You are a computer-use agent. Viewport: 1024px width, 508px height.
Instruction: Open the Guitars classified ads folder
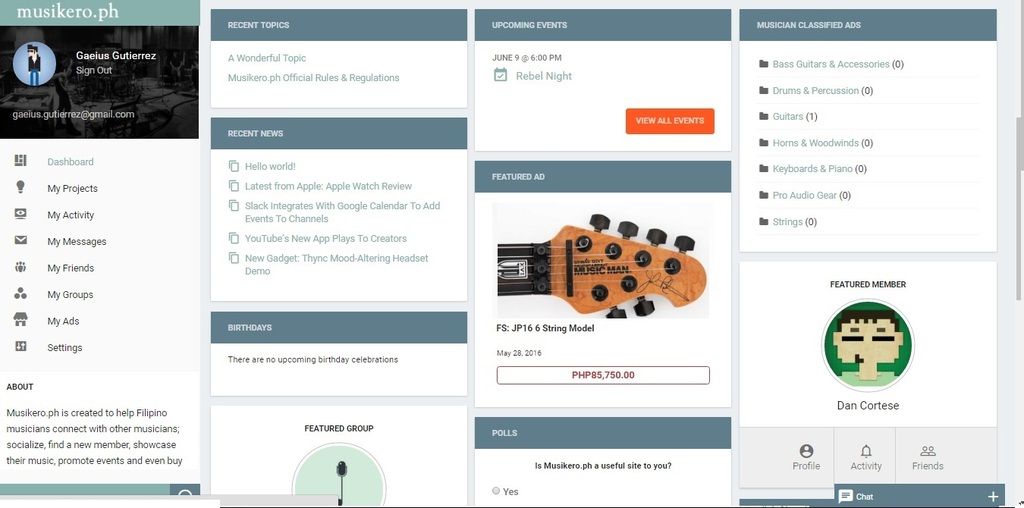[788, 116]
